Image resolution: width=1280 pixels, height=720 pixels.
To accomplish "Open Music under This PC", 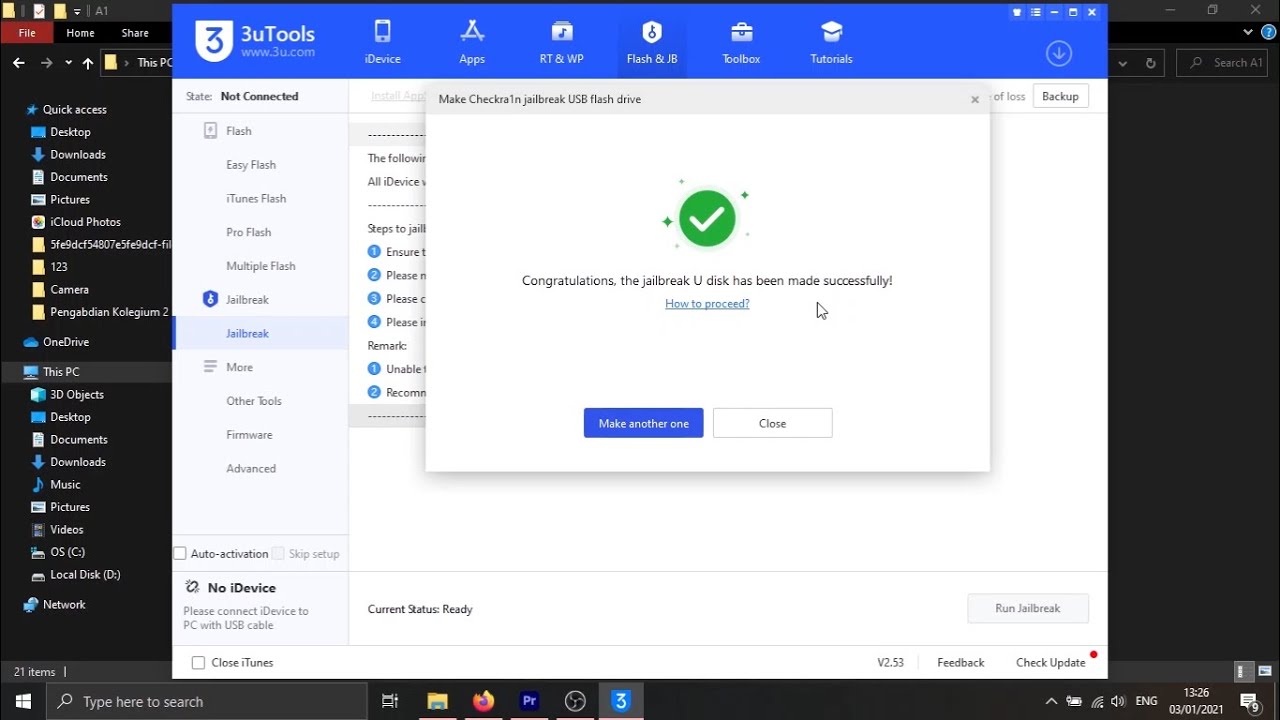I will click(x=65, y=485).
